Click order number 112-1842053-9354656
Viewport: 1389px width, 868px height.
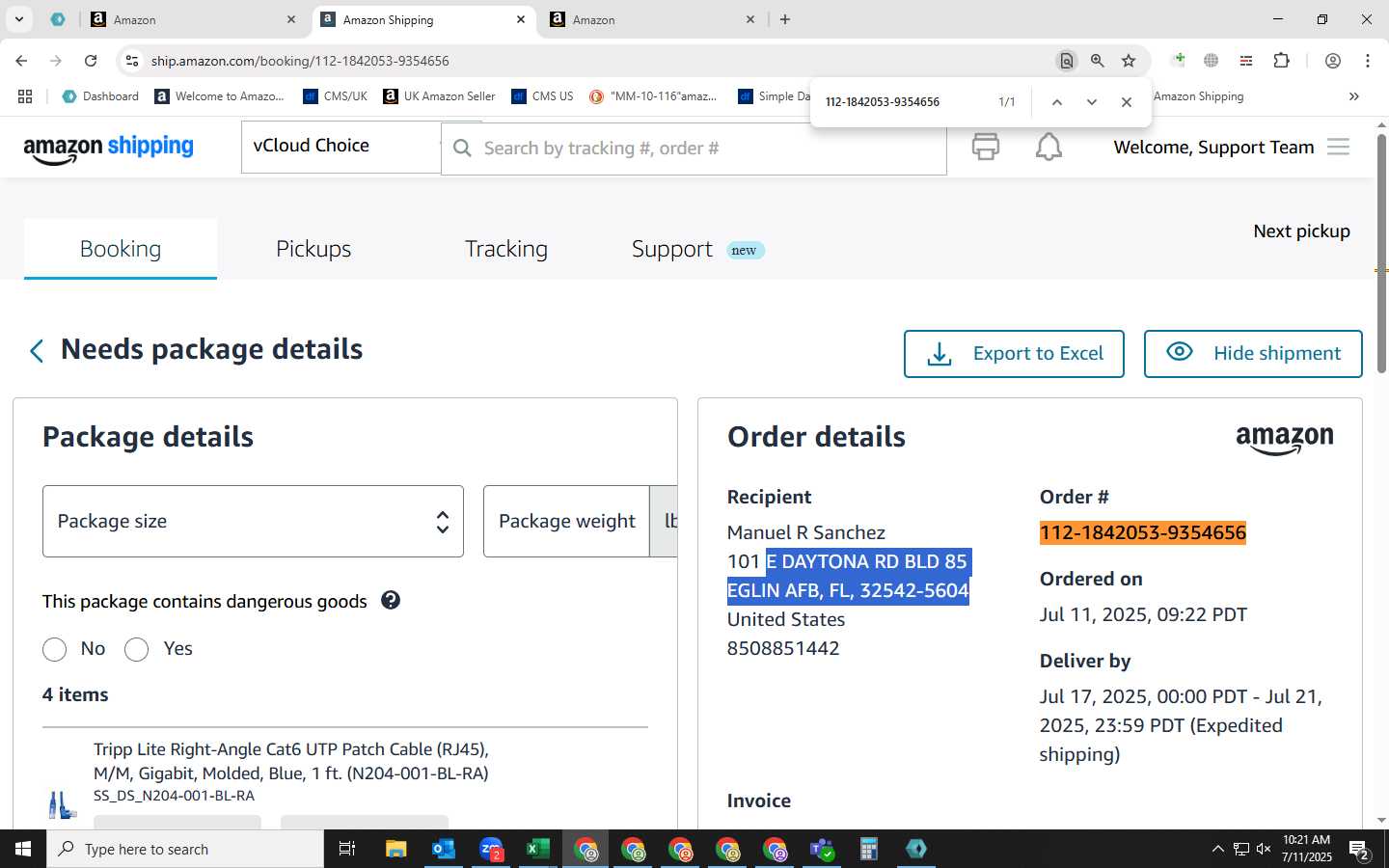click(x=1143, y=532)
